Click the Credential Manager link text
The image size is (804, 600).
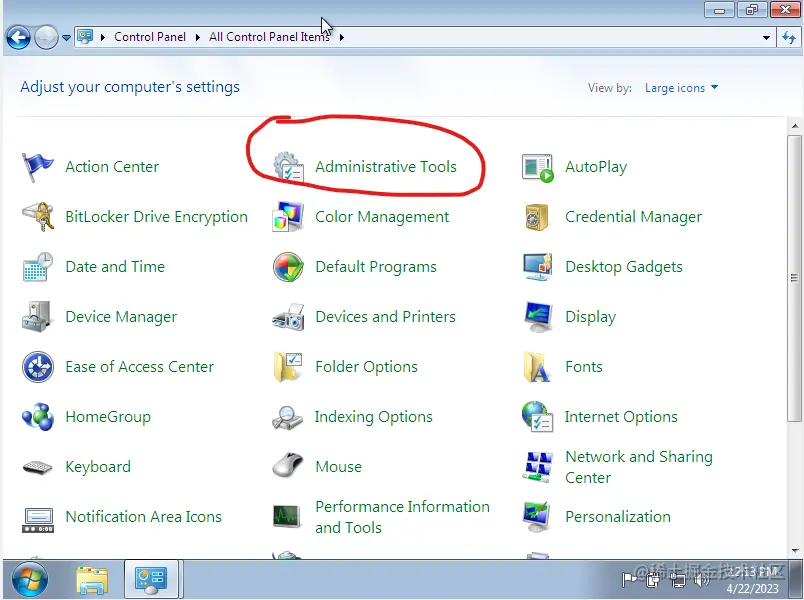pyautogui.click(x=633, y=217)
